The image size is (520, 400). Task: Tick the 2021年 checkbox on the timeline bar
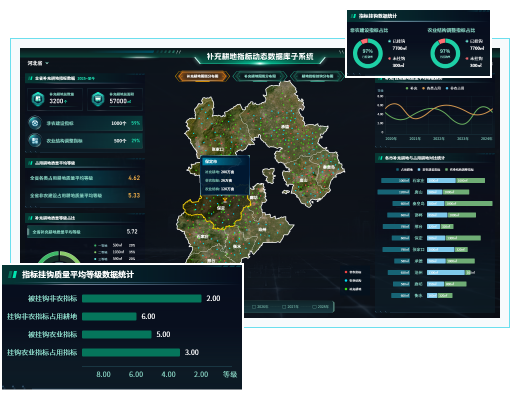(x=284, y=307)
